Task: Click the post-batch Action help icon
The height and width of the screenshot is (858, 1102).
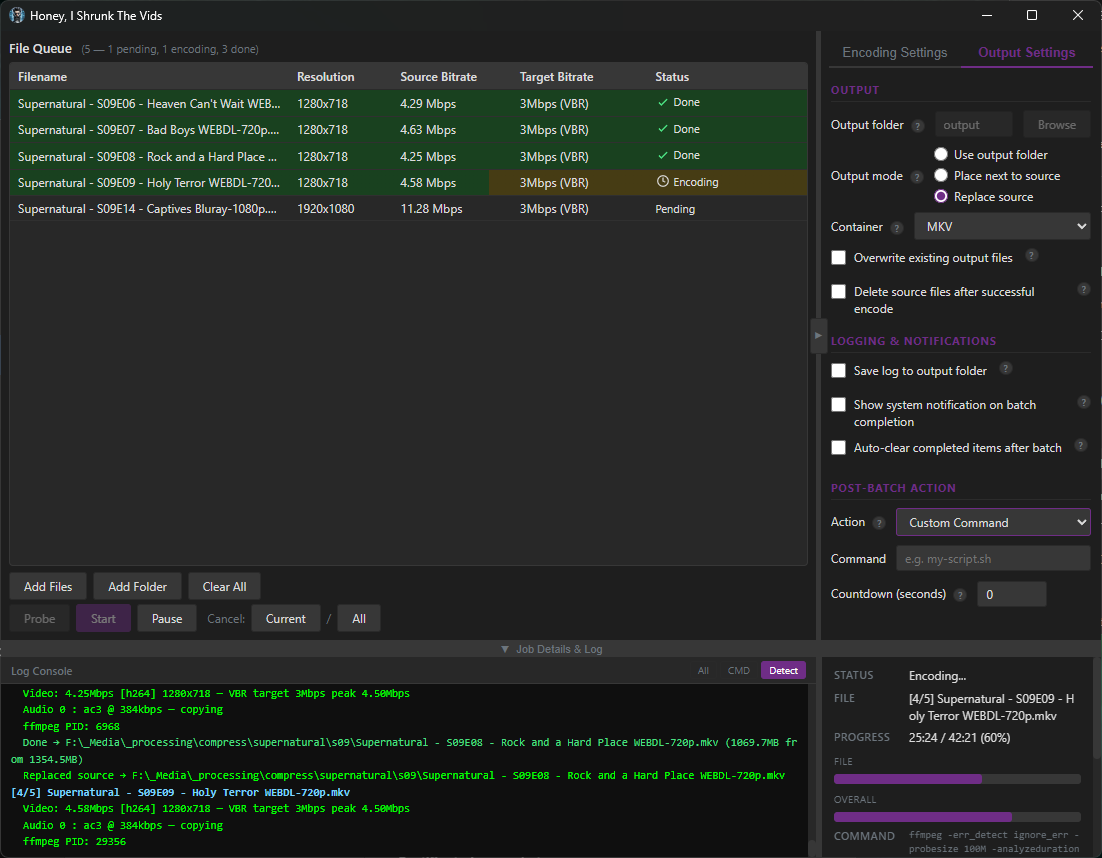Action: click(x=879, y=523)
